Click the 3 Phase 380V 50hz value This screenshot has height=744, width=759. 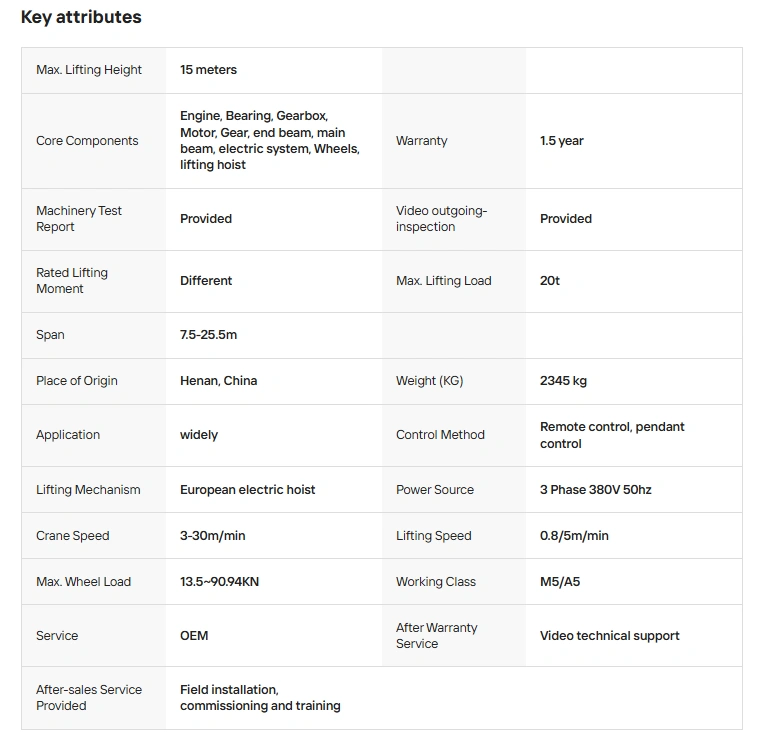pos(595,490)
